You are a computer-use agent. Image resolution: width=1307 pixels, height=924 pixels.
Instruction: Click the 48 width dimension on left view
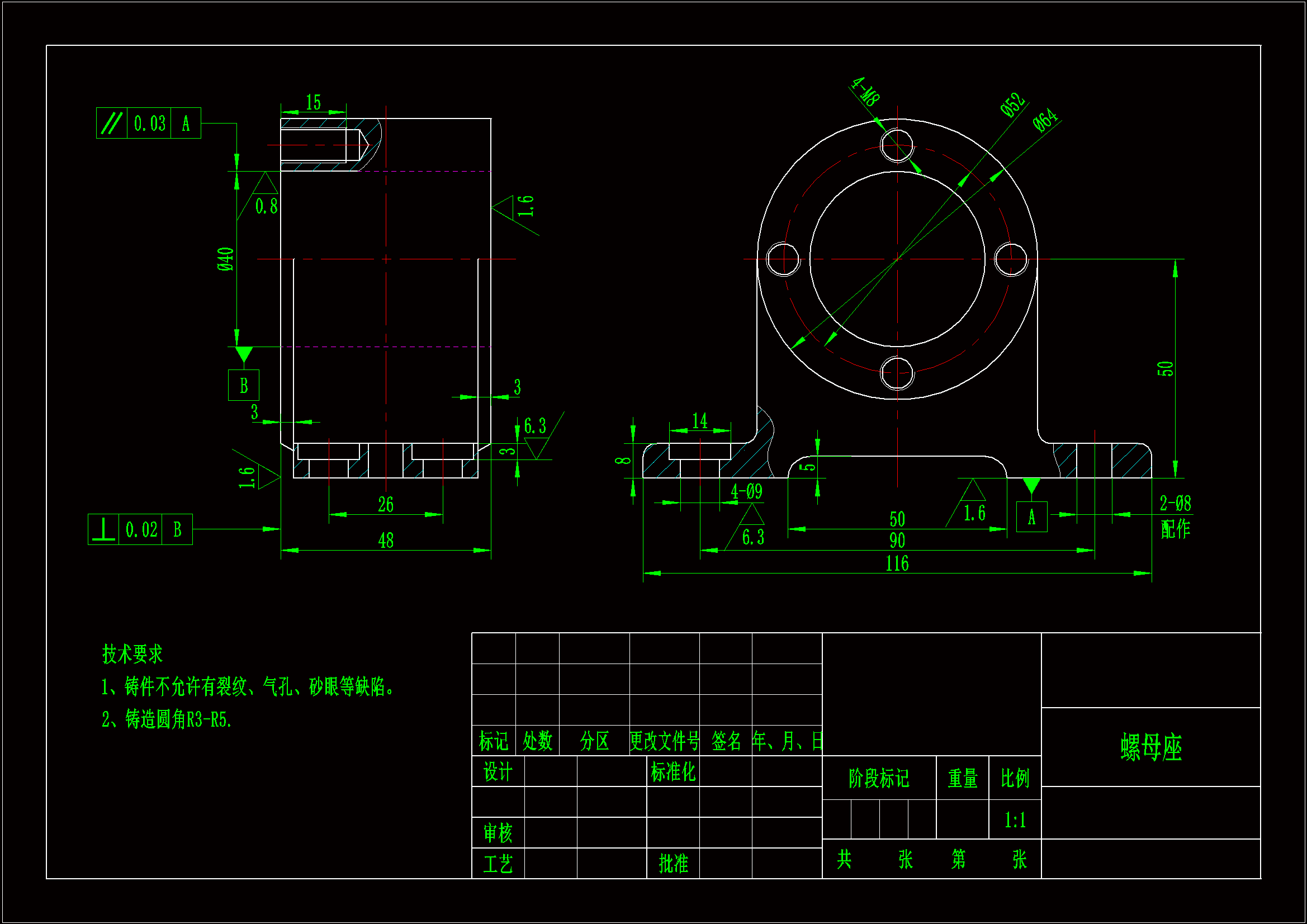tap(386, 541)
